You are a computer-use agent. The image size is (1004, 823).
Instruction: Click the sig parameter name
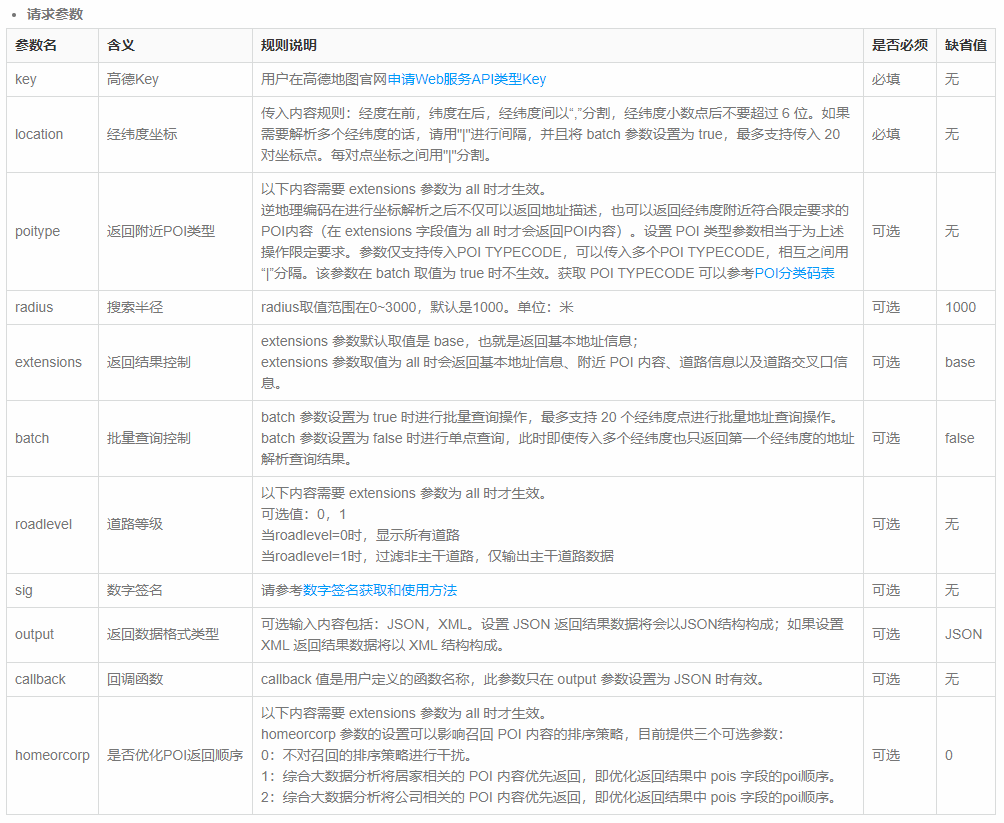click(x=24, y=590)
